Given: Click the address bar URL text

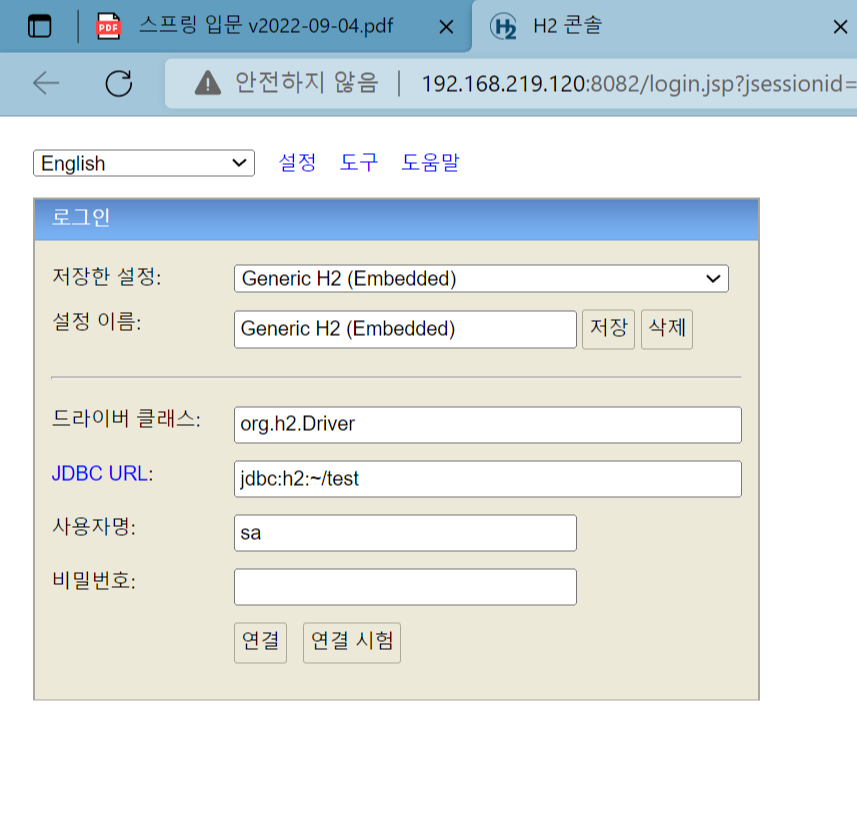Looking at the screenshot, I should pyautogui.click(x=638, y=84).
